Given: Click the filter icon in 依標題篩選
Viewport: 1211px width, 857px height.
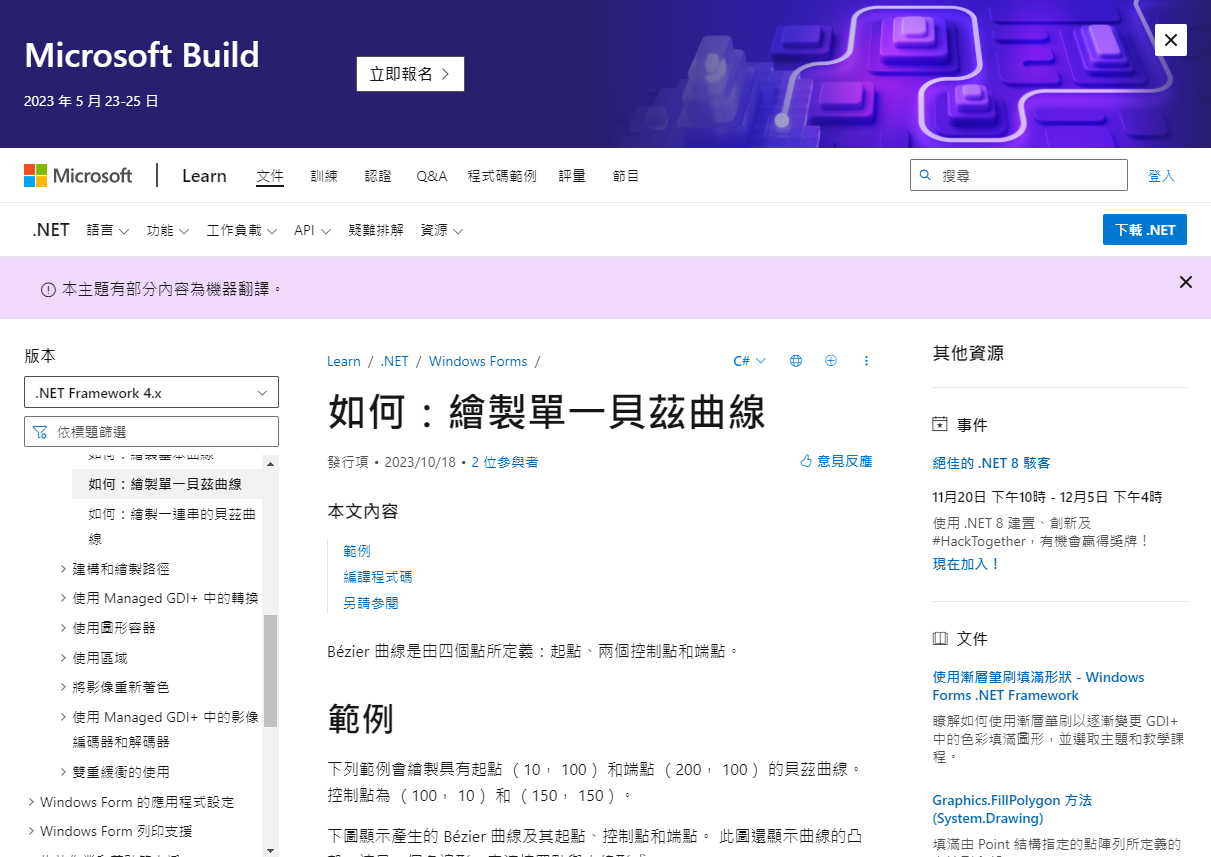Looking at the screenshot, I should (x=40, y=432).
